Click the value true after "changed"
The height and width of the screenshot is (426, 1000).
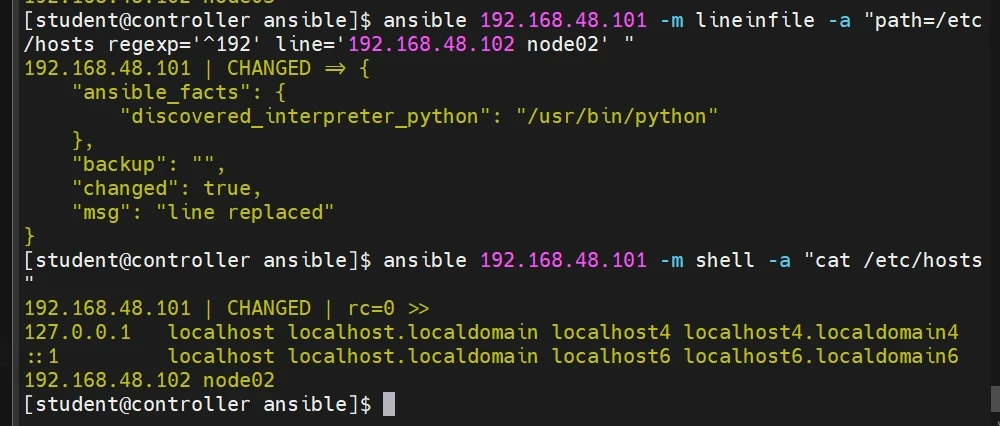(232, 188)
